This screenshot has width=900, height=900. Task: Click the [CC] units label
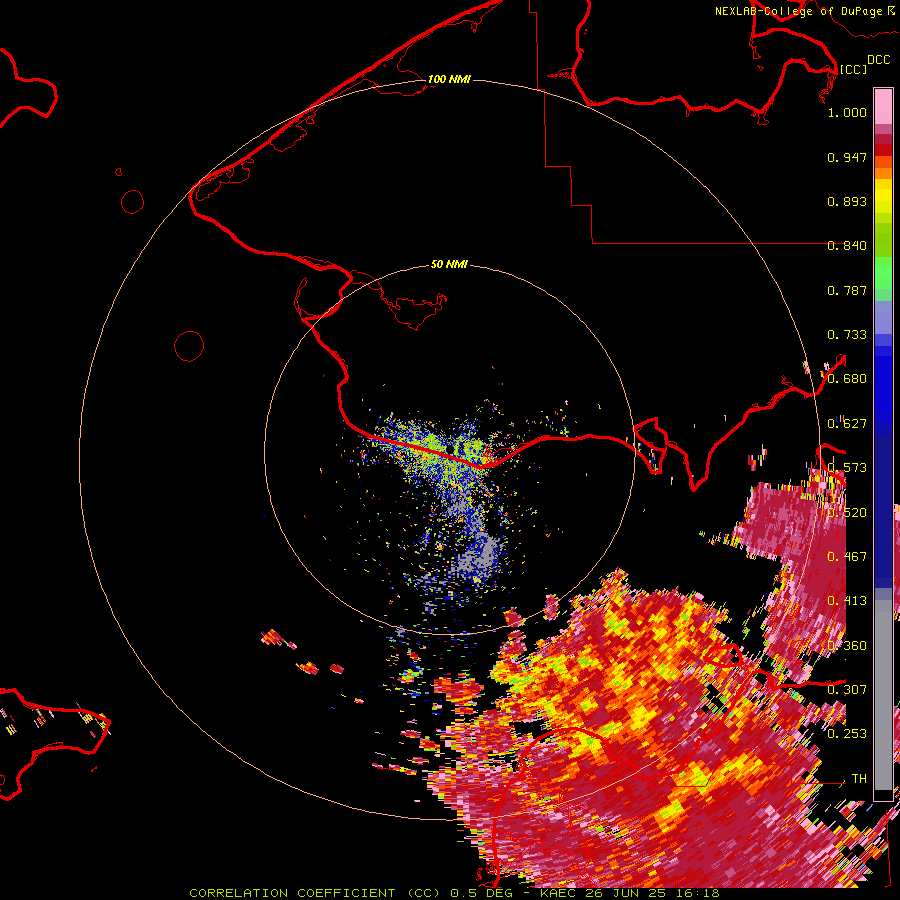coord(853,69)
